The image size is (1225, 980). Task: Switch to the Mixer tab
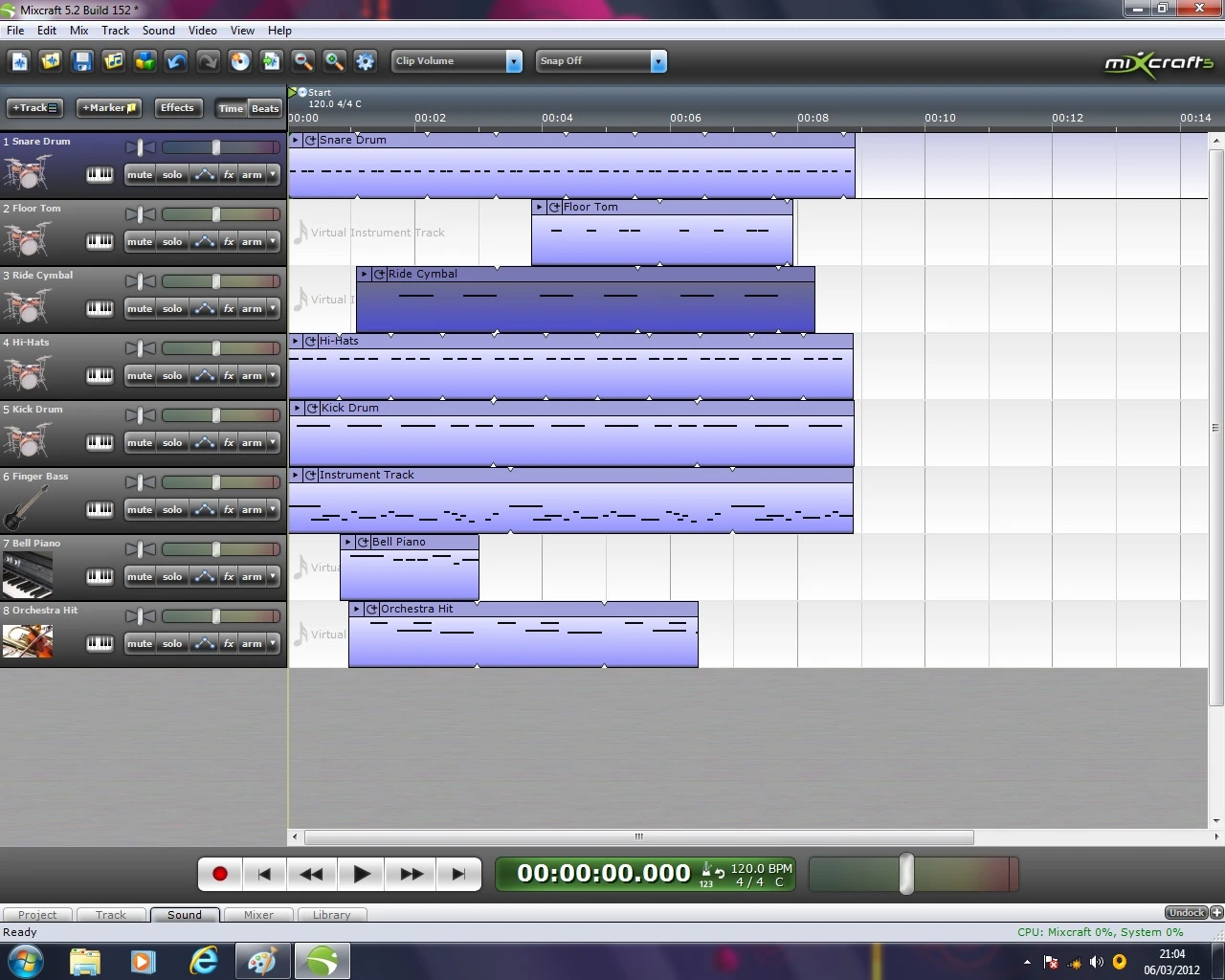click(258, 915)
